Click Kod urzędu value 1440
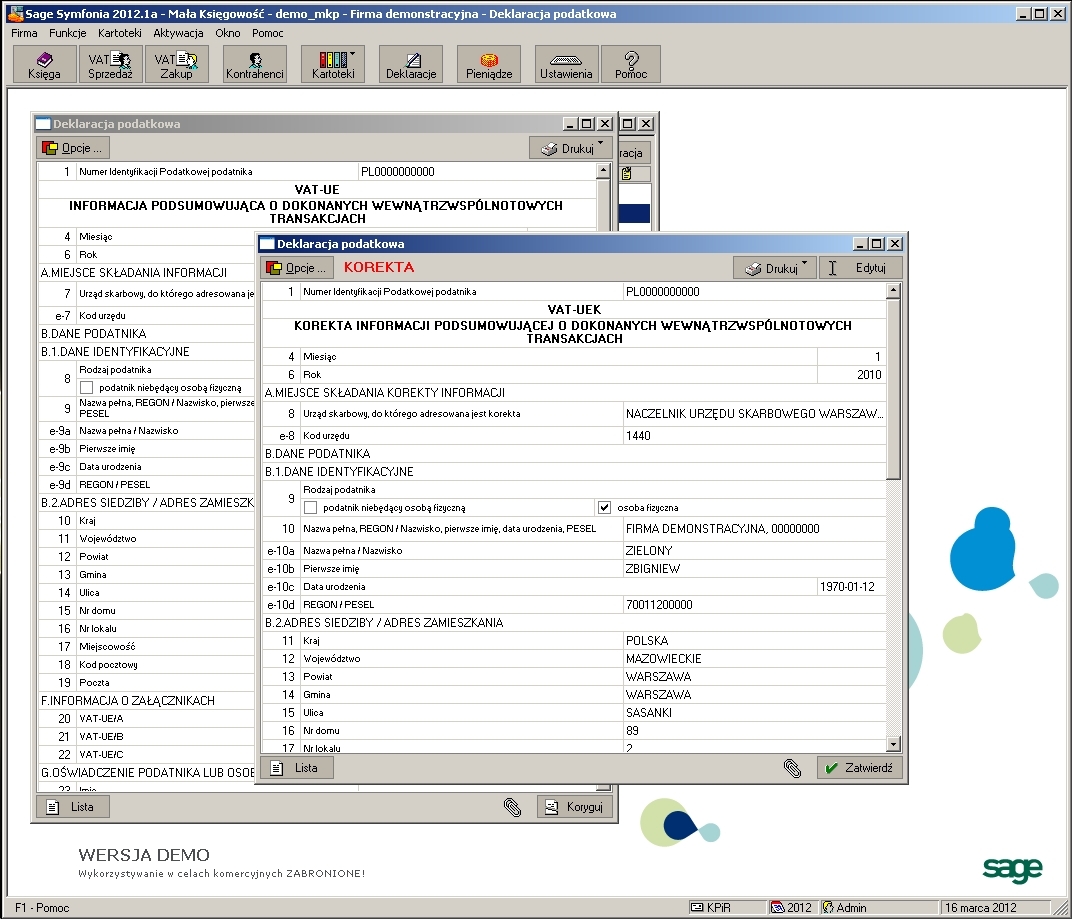Image resolution: width=1072 pixels, height=919 pixels. tap(754, 436)
